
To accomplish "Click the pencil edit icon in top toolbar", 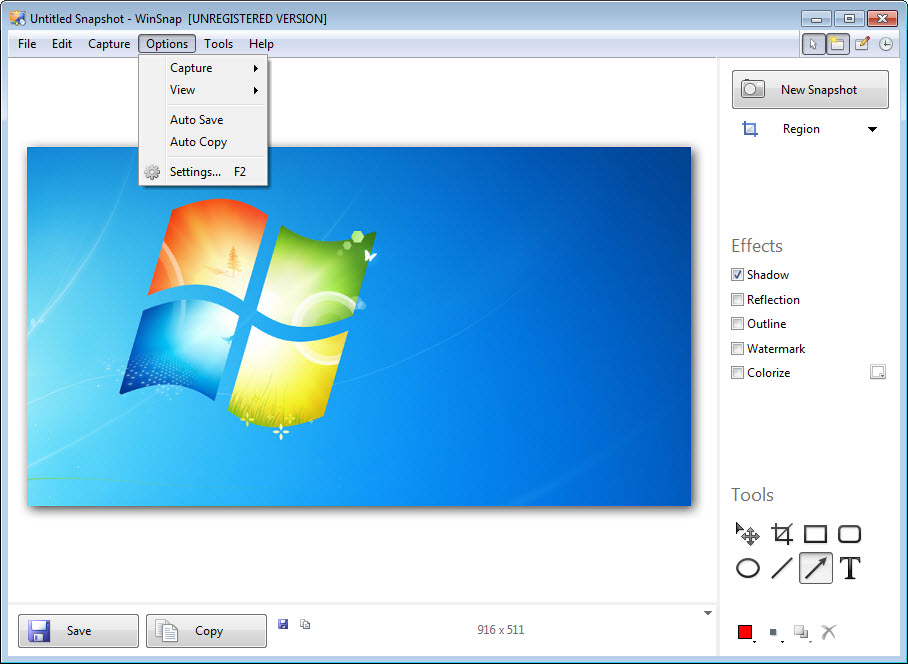I will click(x=862, y=44).
